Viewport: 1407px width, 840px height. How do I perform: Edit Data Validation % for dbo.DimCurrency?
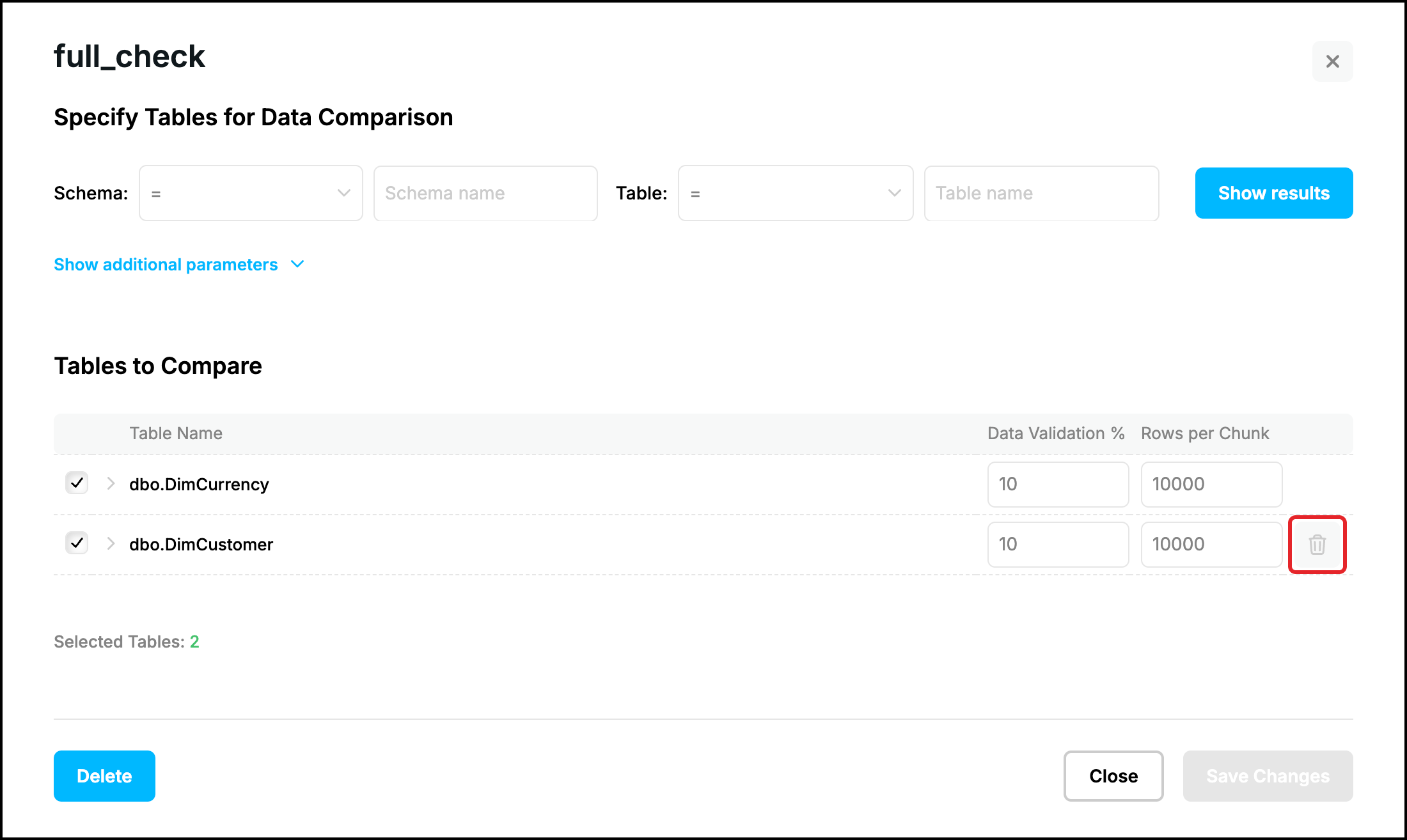[1058, 484]
